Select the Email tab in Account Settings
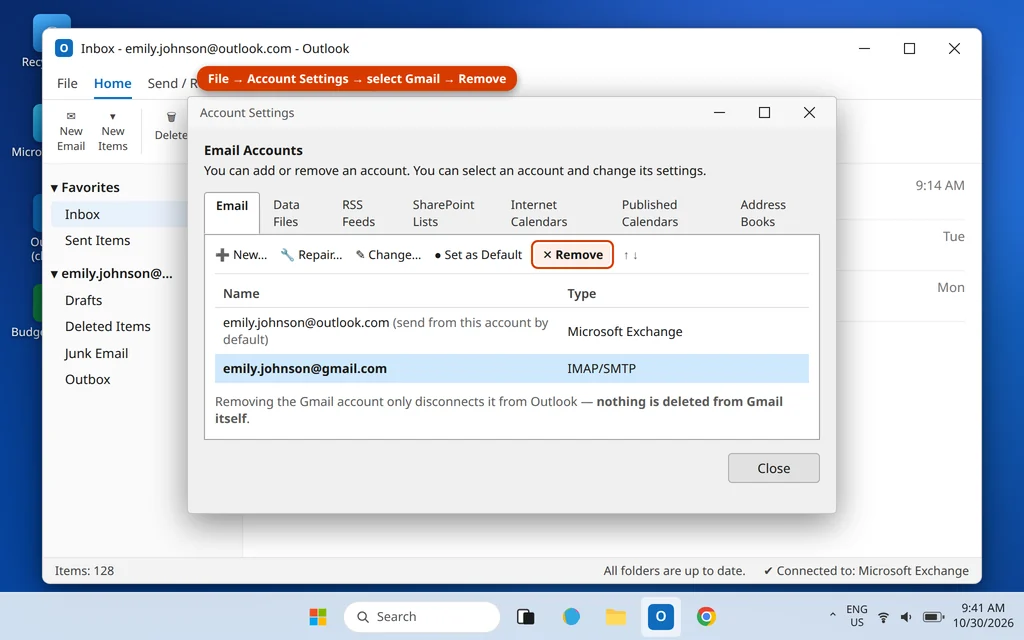This screenshot has width=1024, height=640. 232,213
